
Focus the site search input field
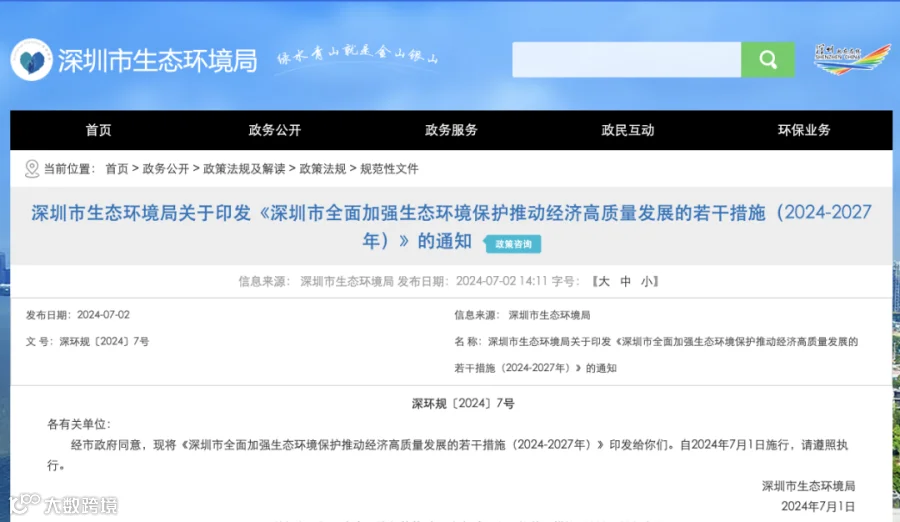pos(626,59)
